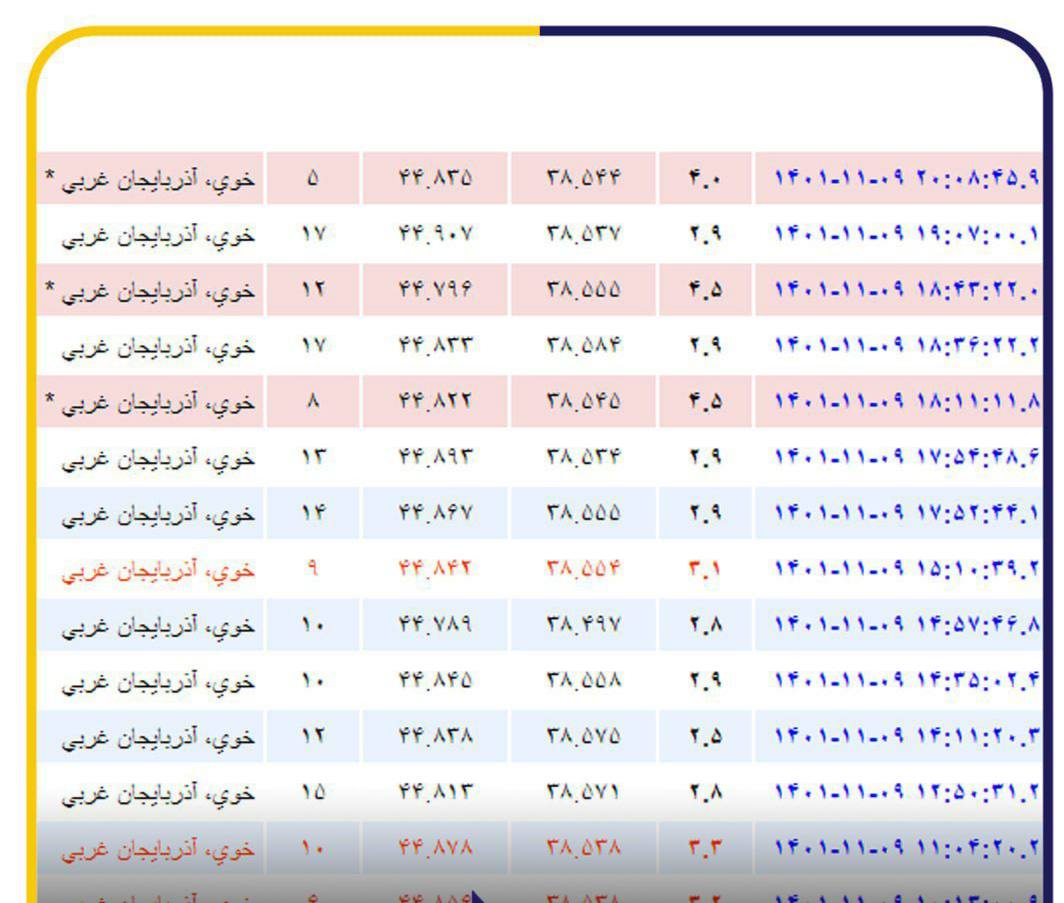Select the latitude value '۳۸.۵۷۵'
This screenshot has width=1064, height=903.
584,736
